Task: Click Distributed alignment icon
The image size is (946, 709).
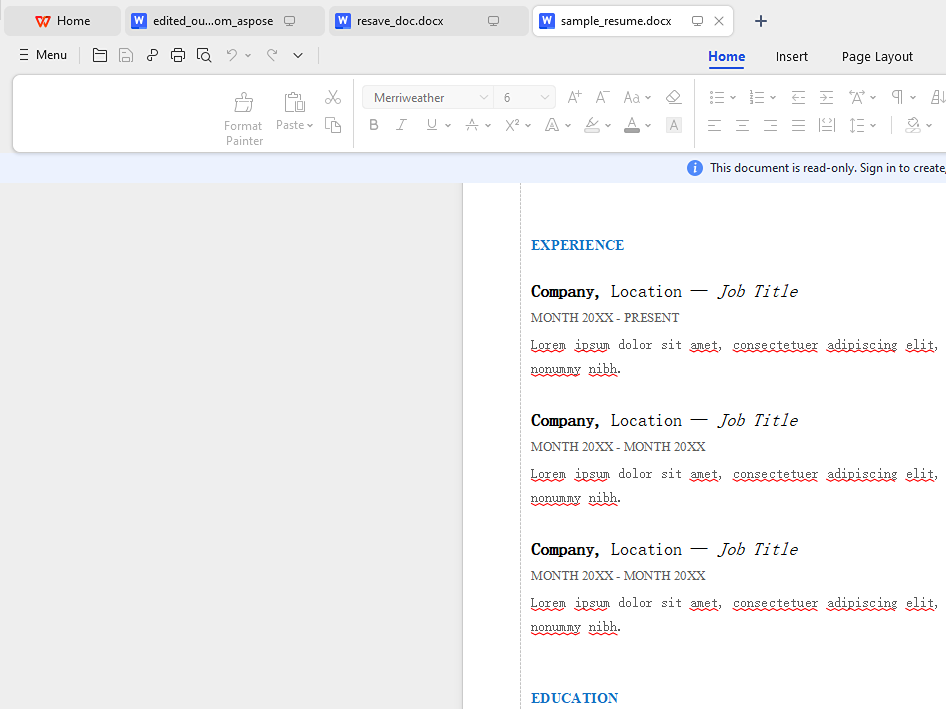Action: click(827, 125)
